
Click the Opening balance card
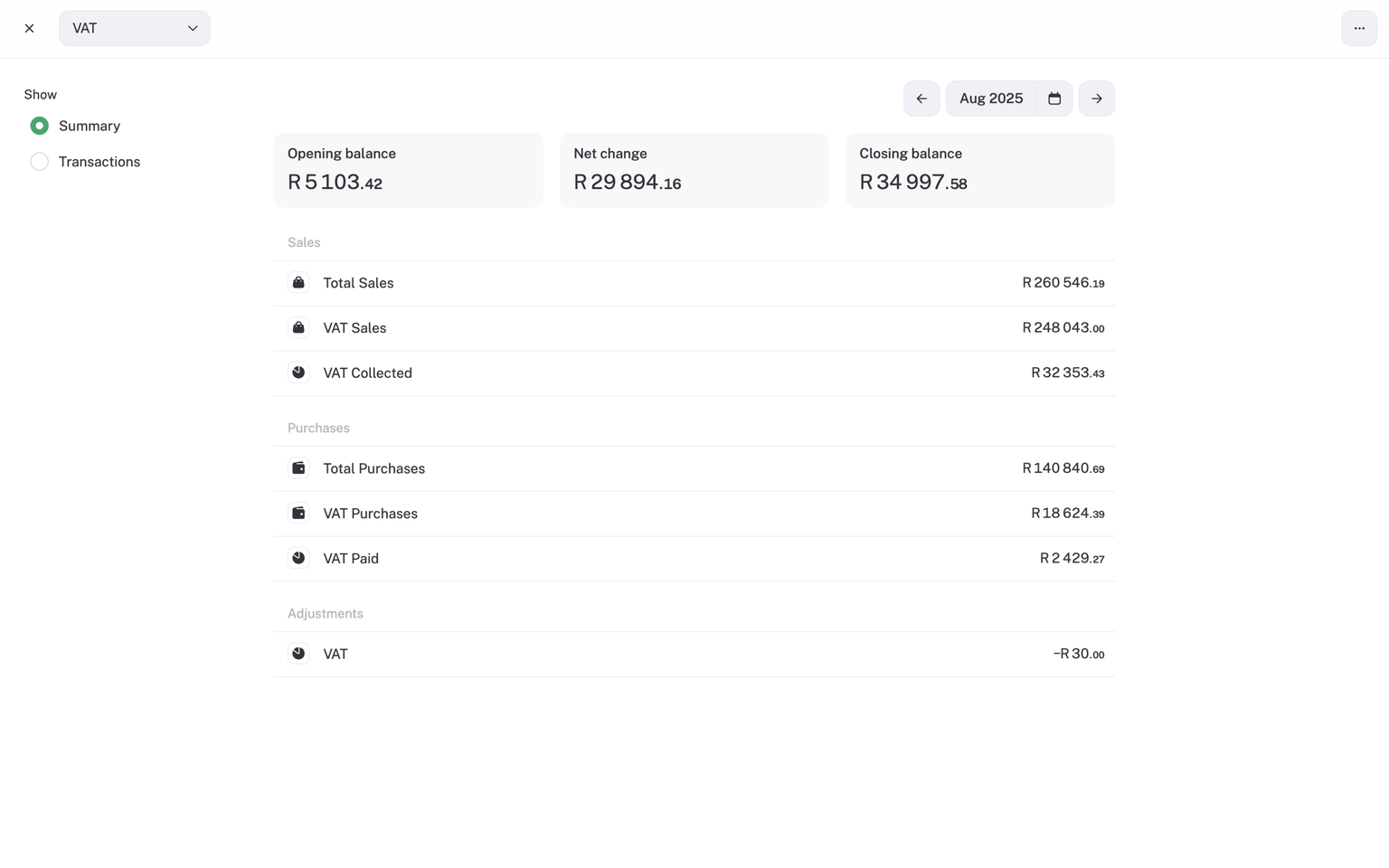408,170
